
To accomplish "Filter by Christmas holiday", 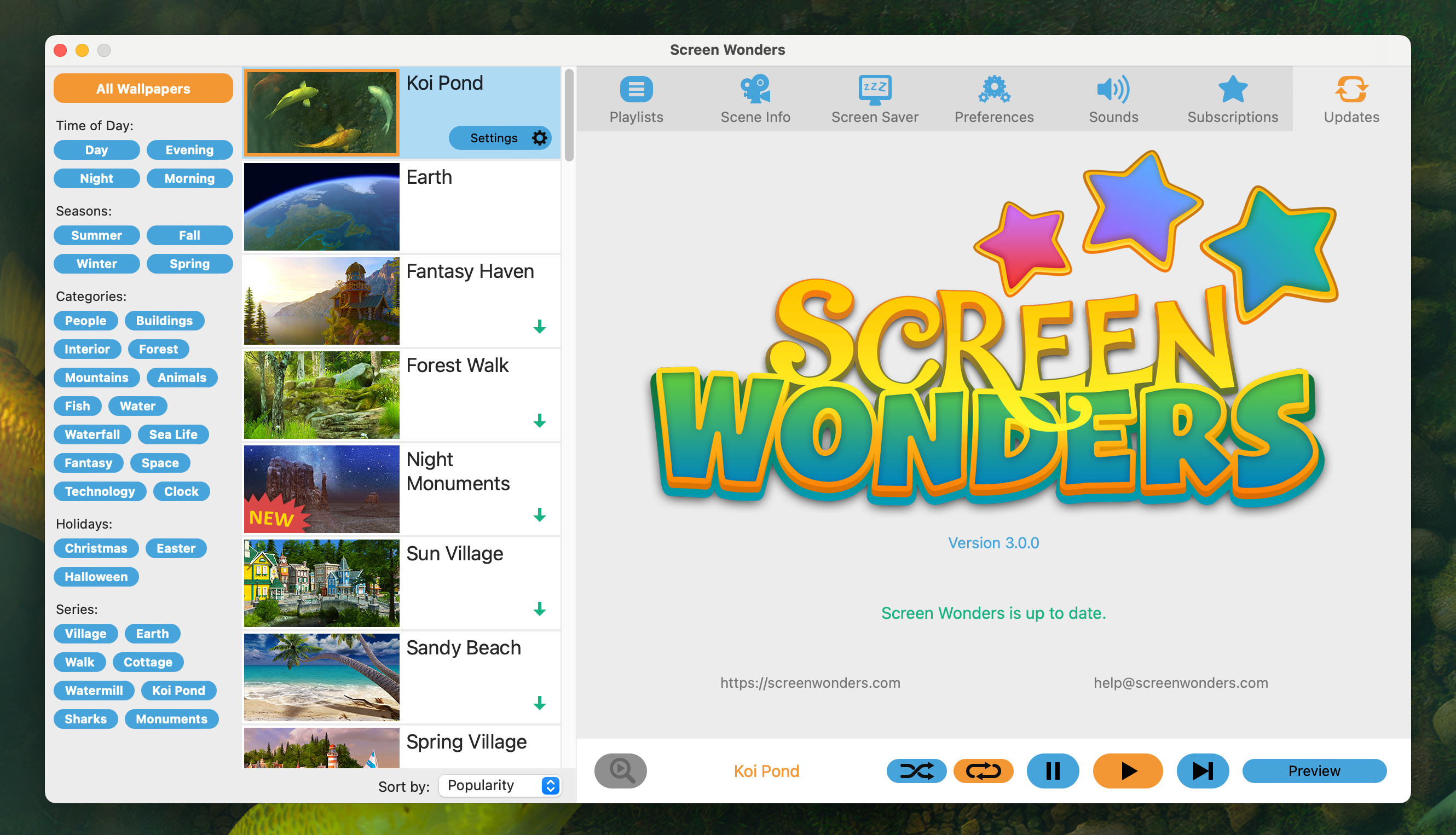I will point(96,548).
